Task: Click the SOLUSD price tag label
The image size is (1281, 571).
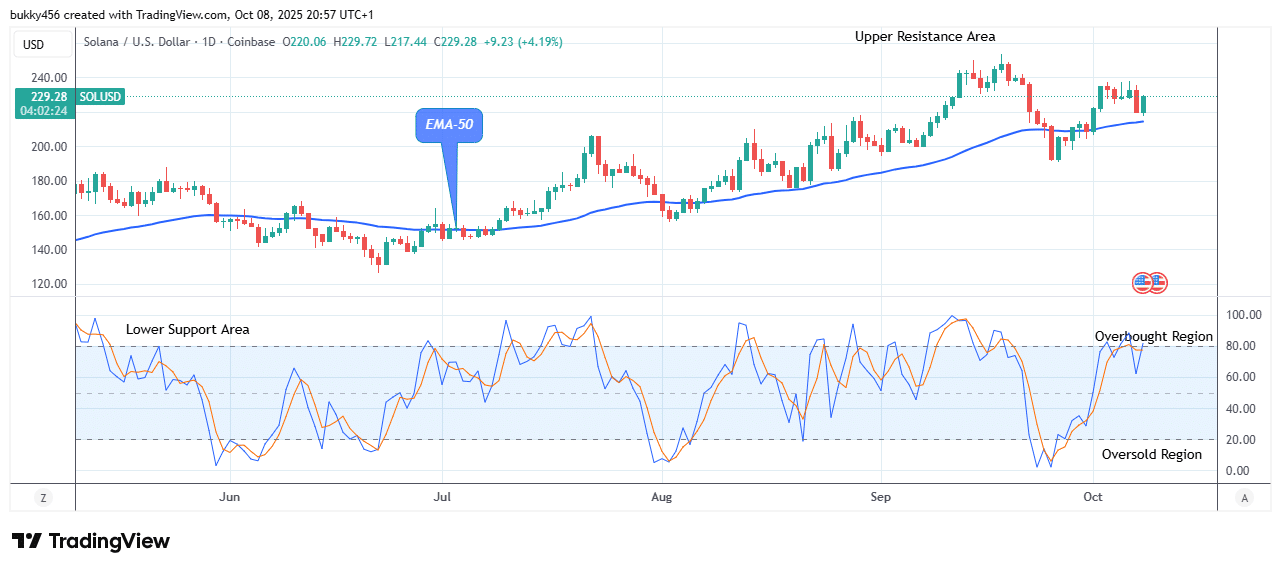Action: pyautogui.click(x=100, y=96)
